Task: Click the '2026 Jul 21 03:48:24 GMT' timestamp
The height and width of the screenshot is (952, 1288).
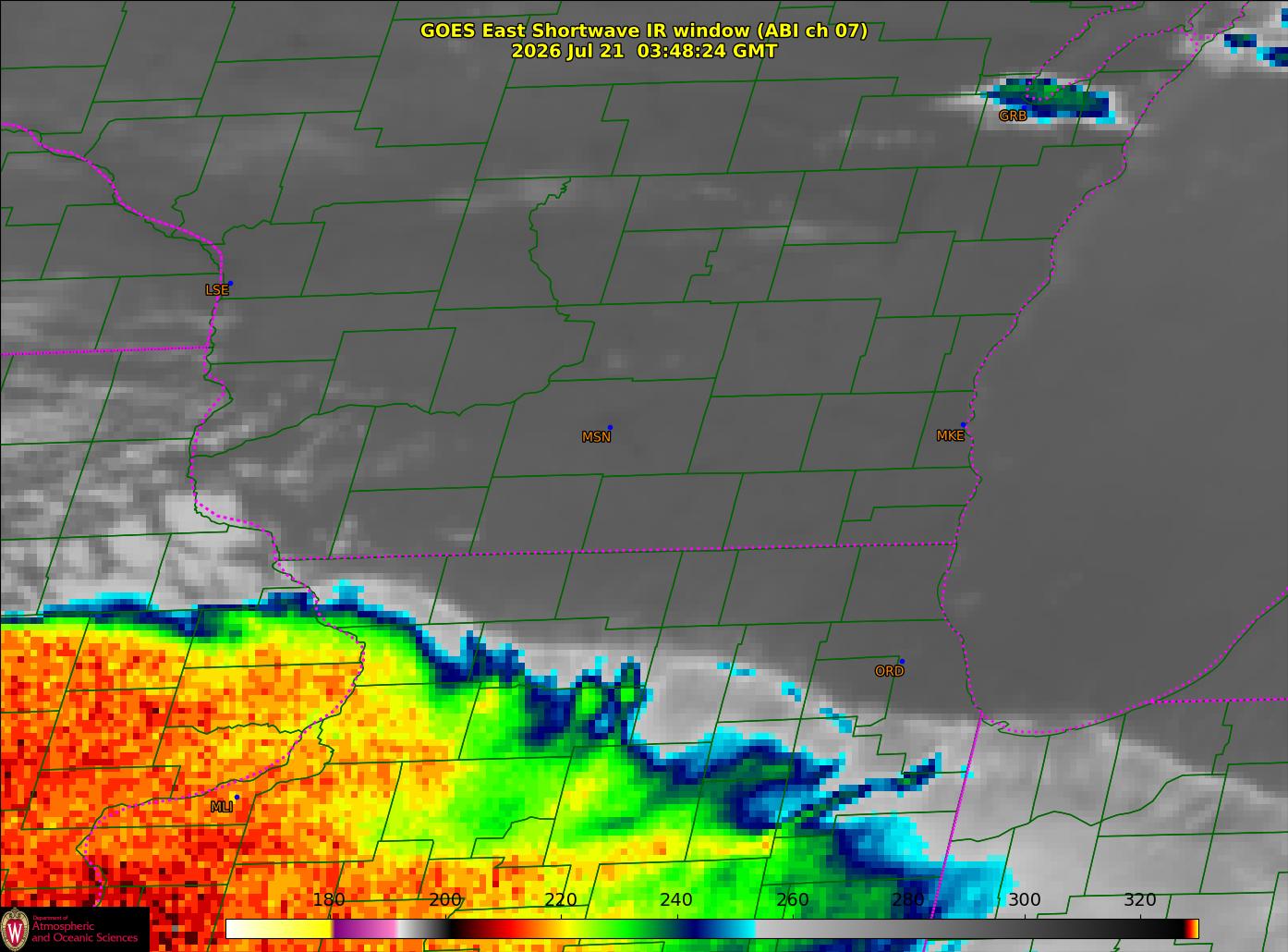Action: tap(644, 51)
